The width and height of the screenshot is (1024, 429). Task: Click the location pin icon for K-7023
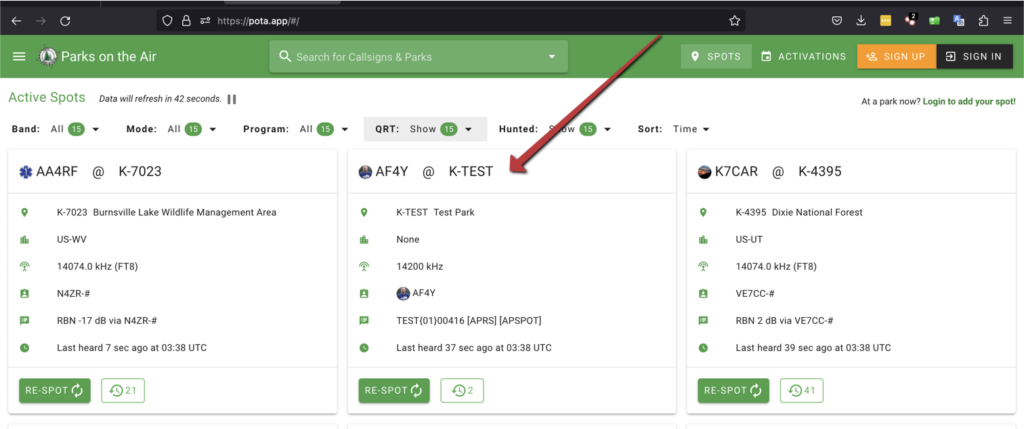25,212
